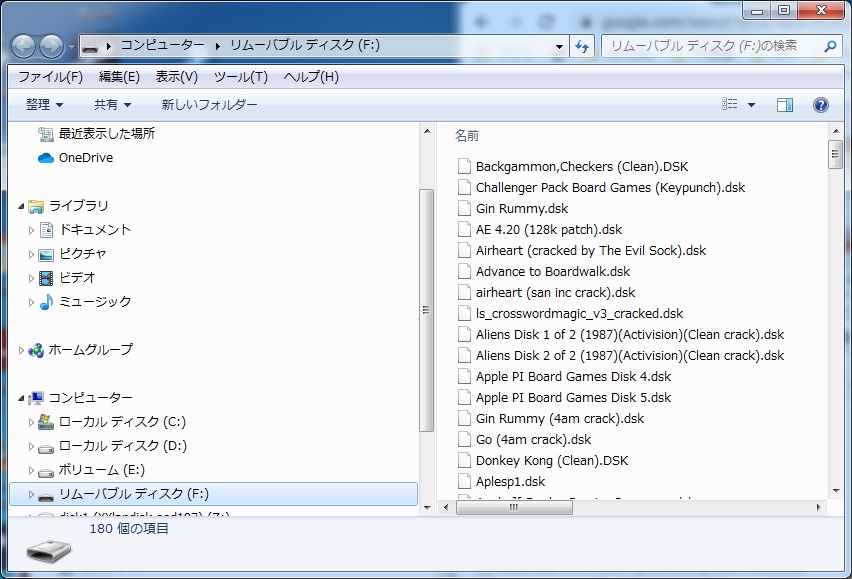Open the 表示(V) menu
This screenshot has height=579, width=852.
click(177, 77)
